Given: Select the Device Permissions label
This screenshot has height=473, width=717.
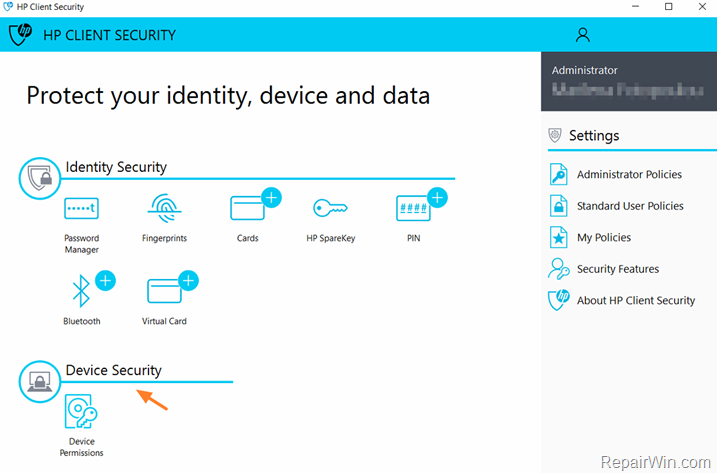Looking at the screenshot, I should tap(81, 447).
